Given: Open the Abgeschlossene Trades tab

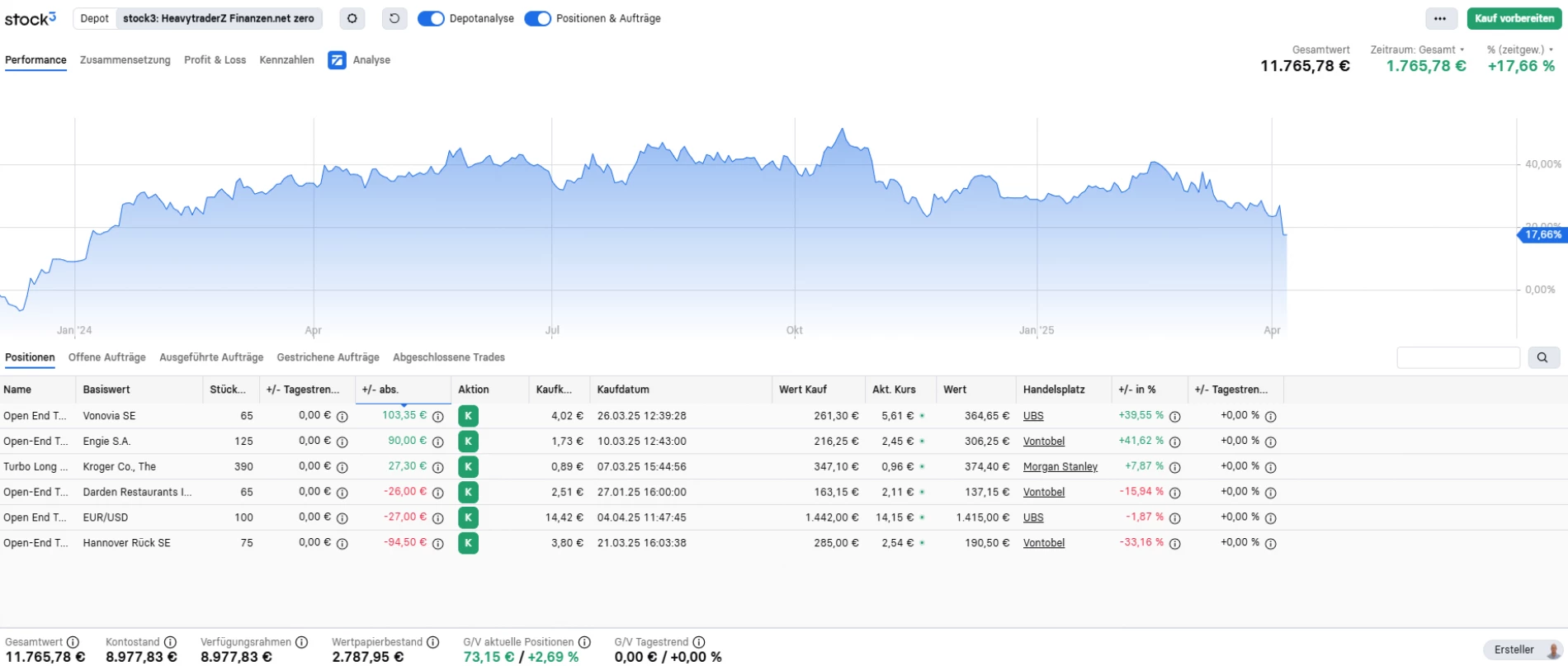Looking at the screenshot, I should tap(448, 357).
